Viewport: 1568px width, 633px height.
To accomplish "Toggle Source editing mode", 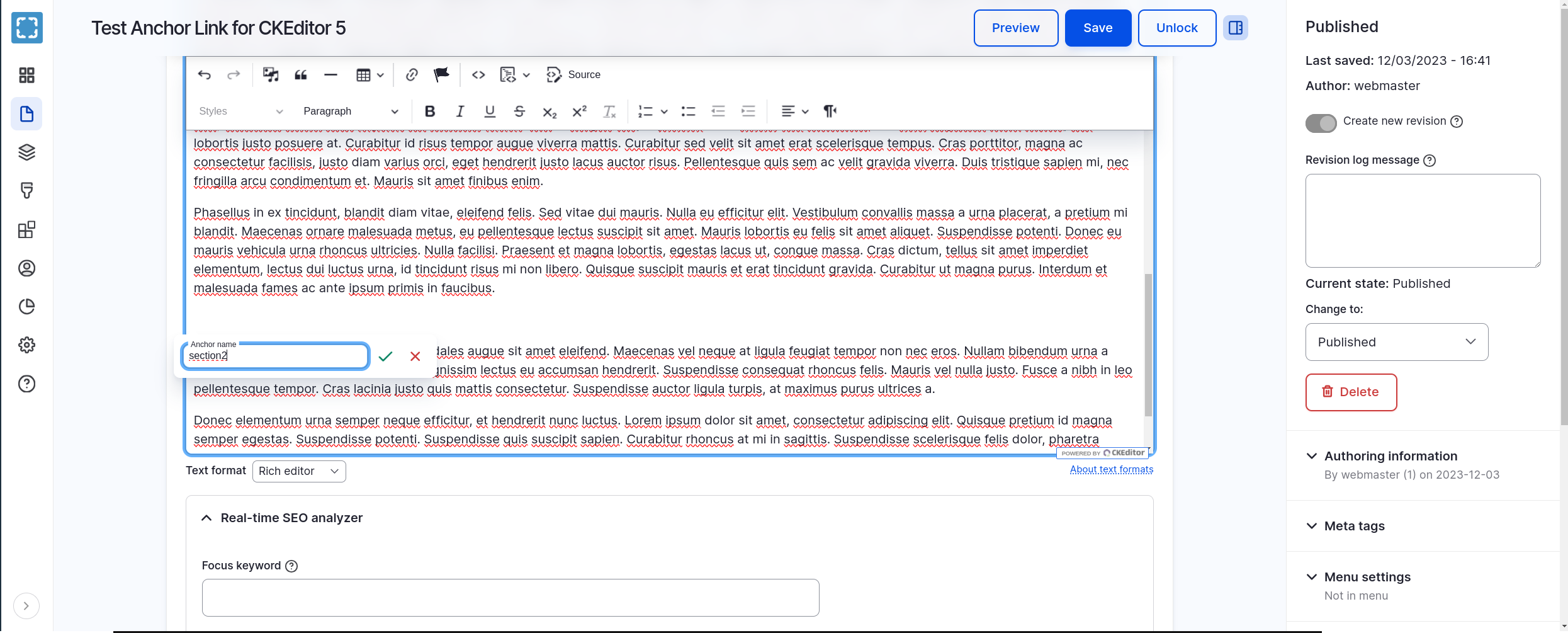I will coord(573,75).
